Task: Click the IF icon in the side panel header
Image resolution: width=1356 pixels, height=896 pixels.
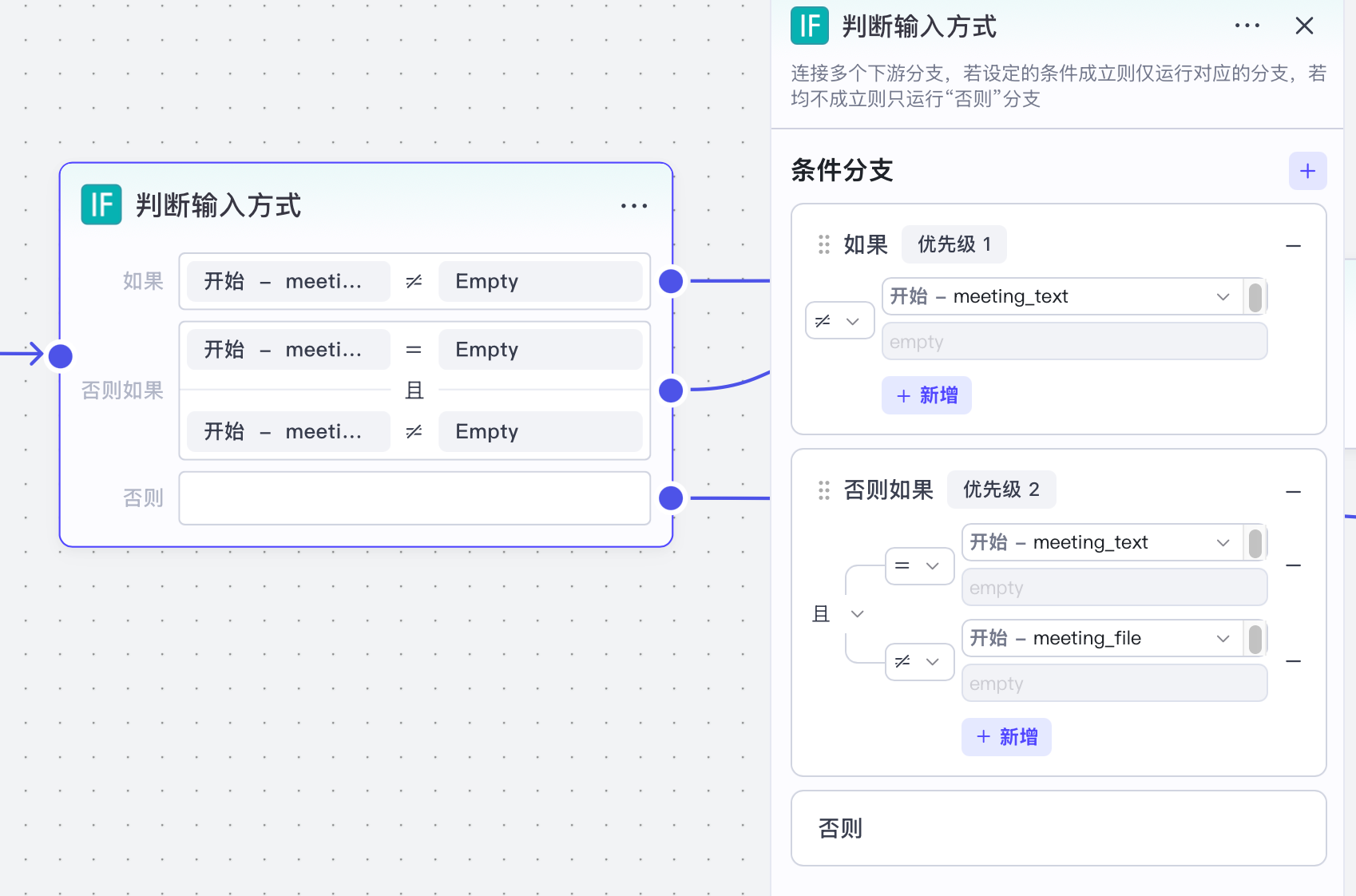Action: click(x=810, y=26)
